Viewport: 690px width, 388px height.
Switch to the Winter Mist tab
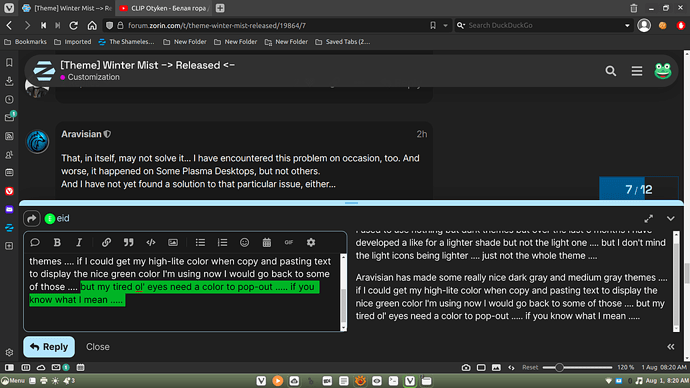point(66,8)
